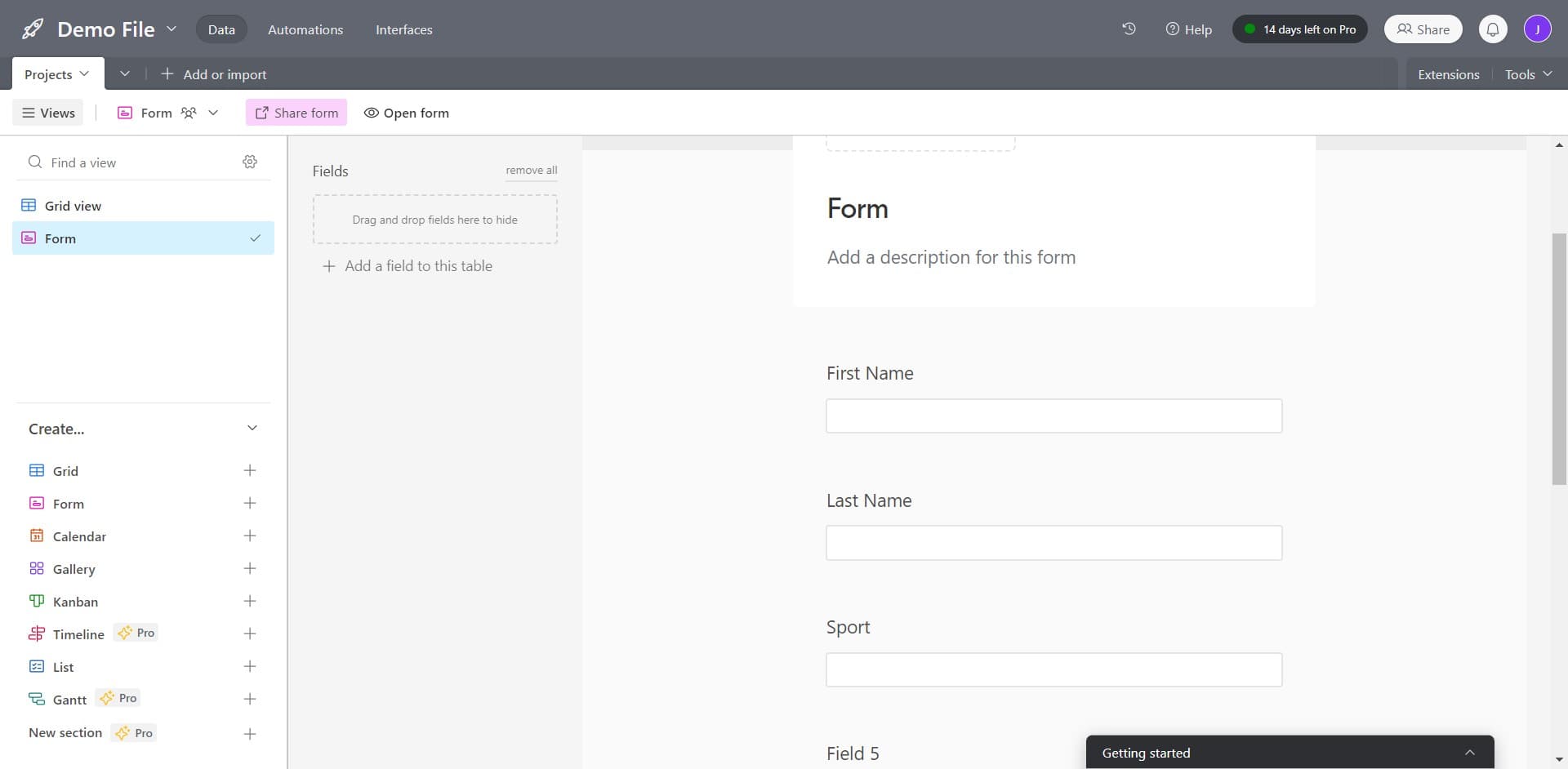Expand the Demo File dropdown
Viewport: 1568px width, 769px height.
171,29
